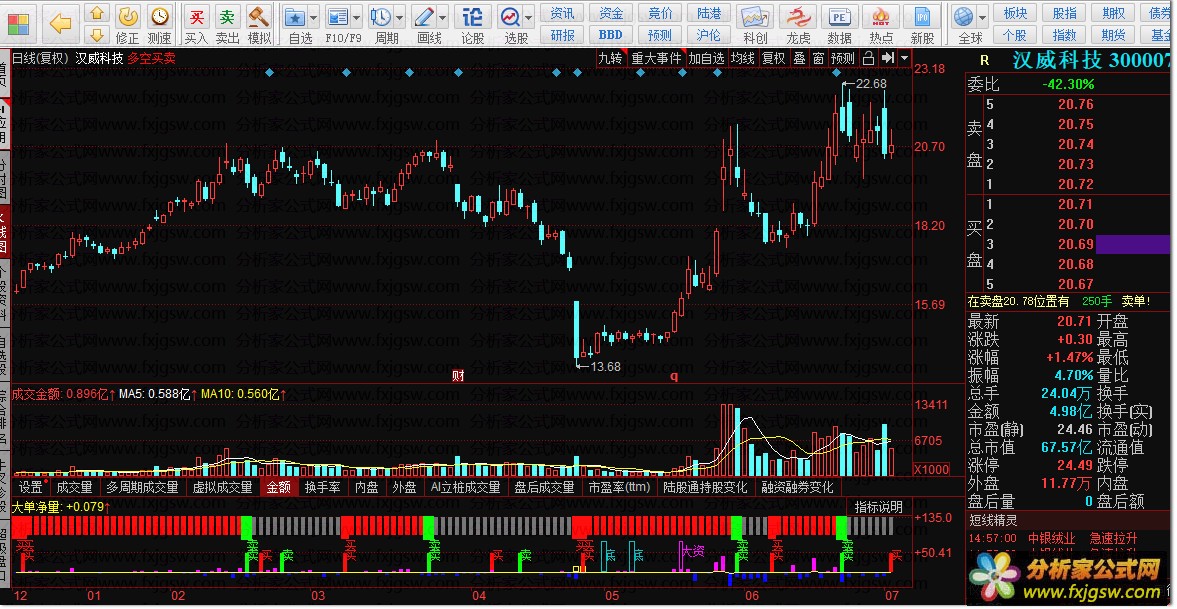
Task: Expand the 全球 dropdown arrow
Action: (983, 17)
